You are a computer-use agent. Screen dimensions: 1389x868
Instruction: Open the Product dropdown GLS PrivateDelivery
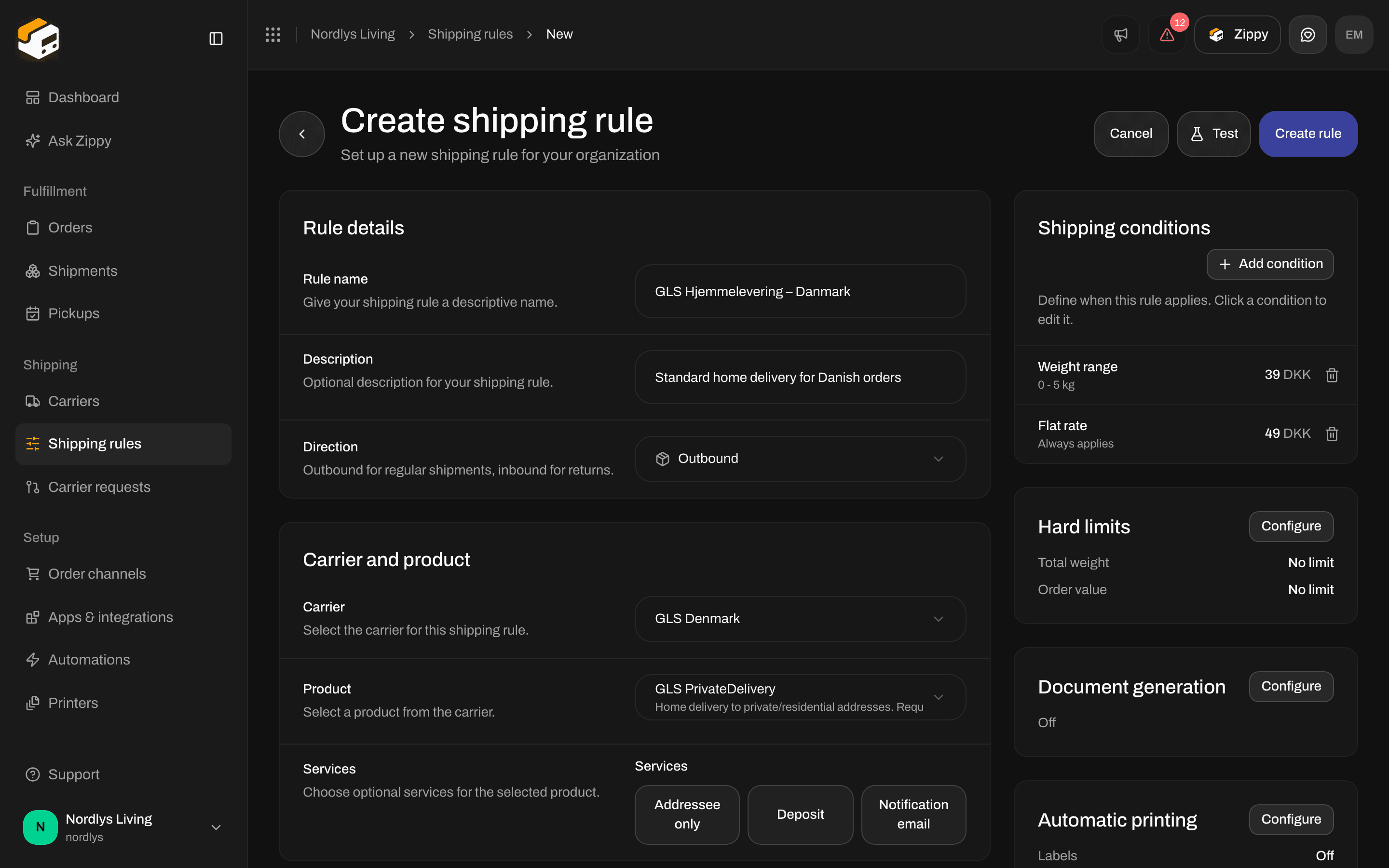(x=800, y=697)
